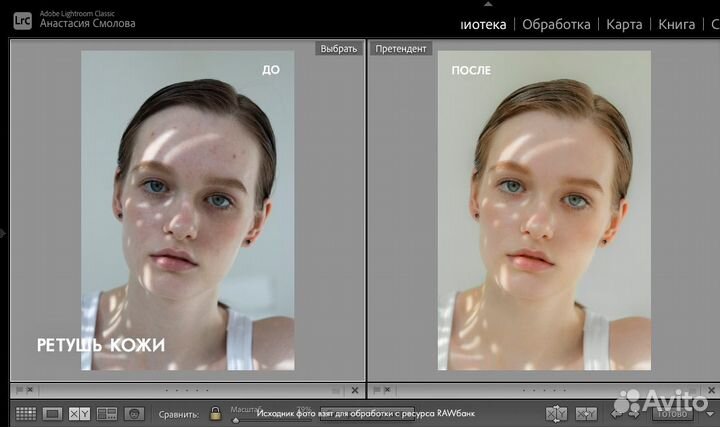This screenshot has height=427, width=720.
Task: Flag the Candidate photo as picked
Action: click(x=377, y=390)
